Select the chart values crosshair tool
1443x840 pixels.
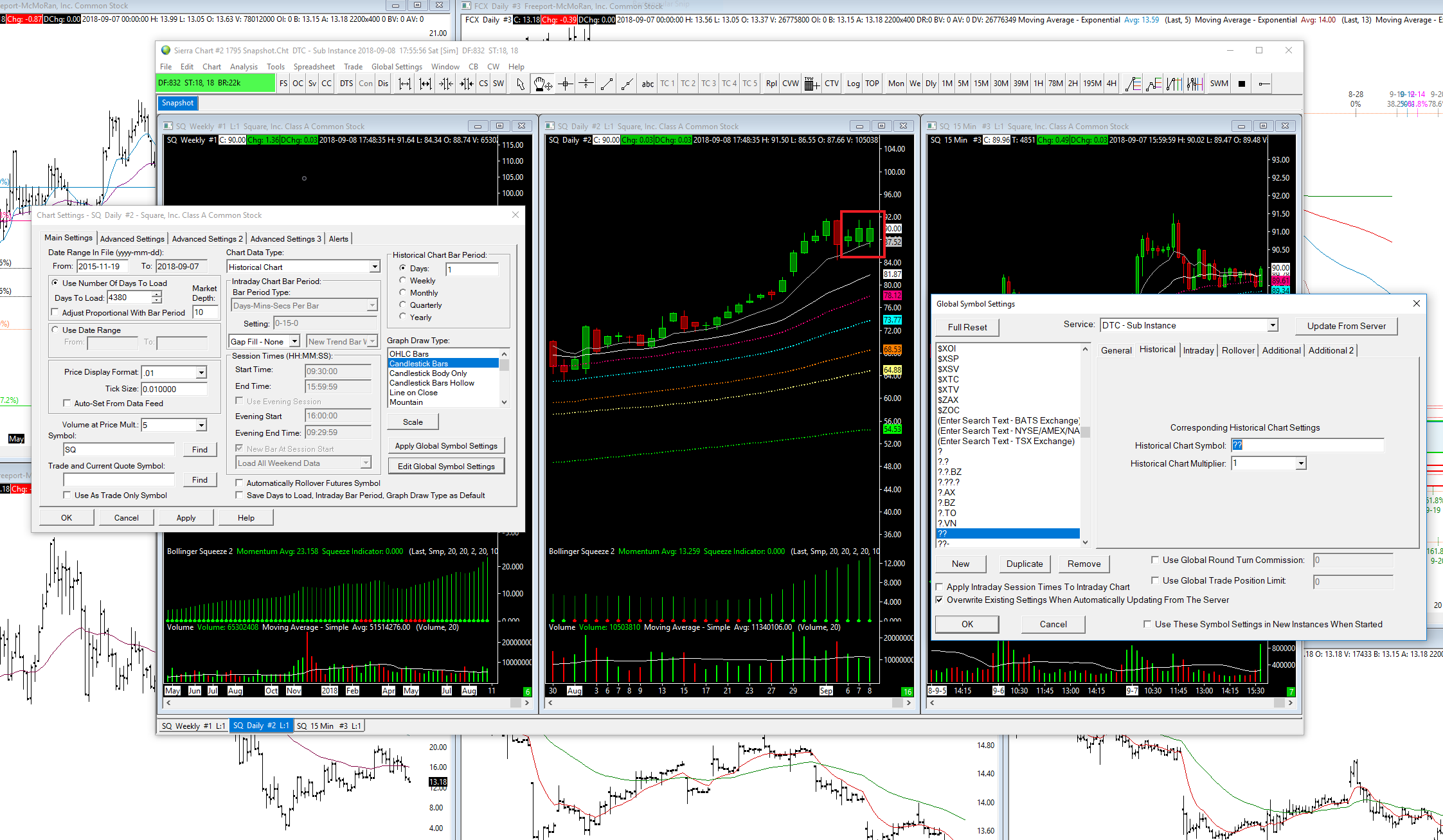pos(566,84)
